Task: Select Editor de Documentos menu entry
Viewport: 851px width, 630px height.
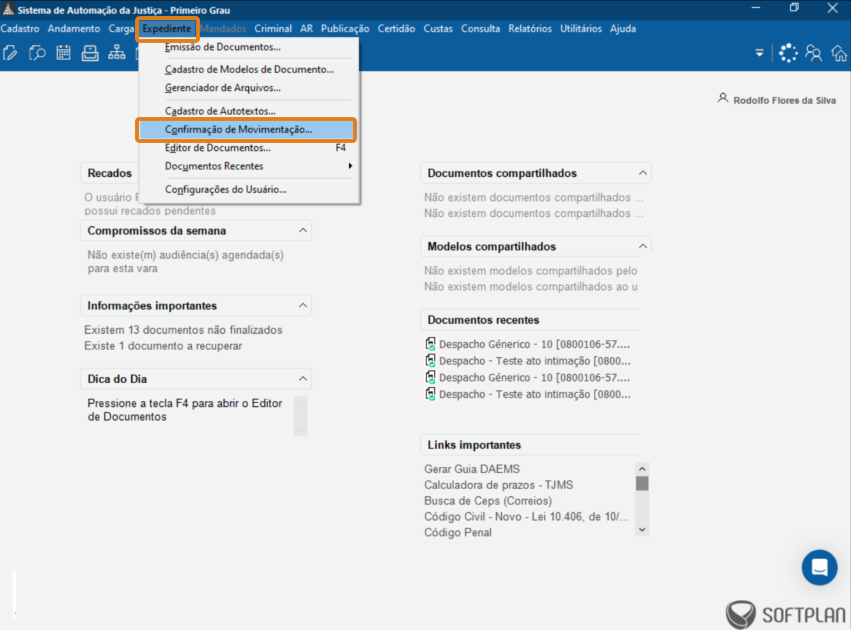Action: pos(249,148)
